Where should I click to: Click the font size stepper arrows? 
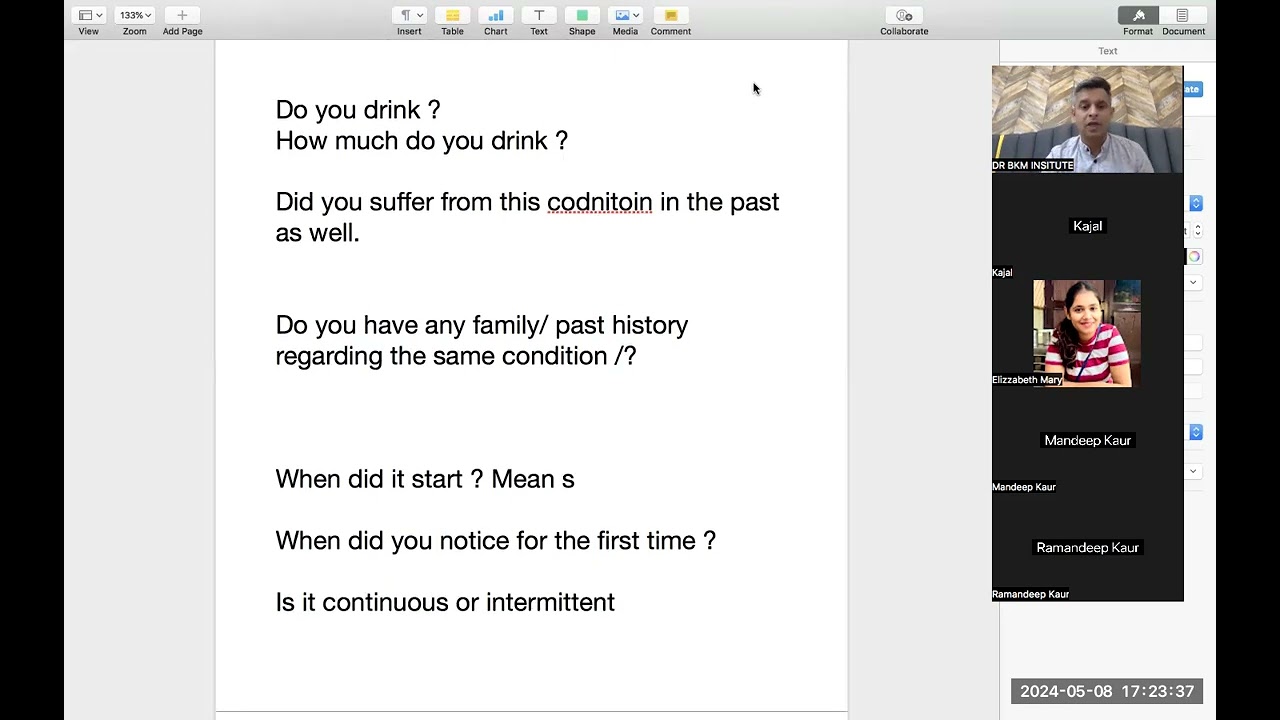coord(1197,230)
